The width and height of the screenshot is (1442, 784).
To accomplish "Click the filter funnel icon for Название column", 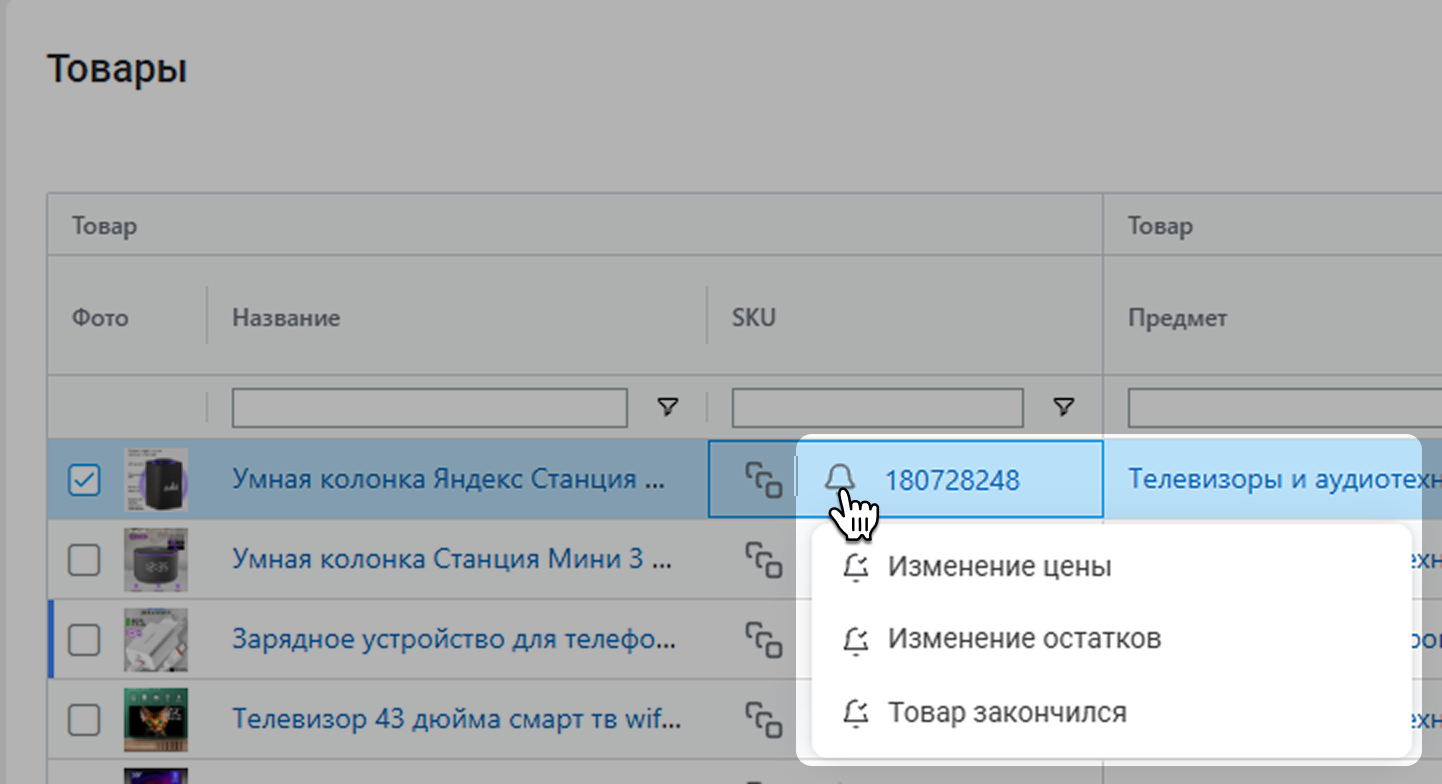I will point(667,407).
